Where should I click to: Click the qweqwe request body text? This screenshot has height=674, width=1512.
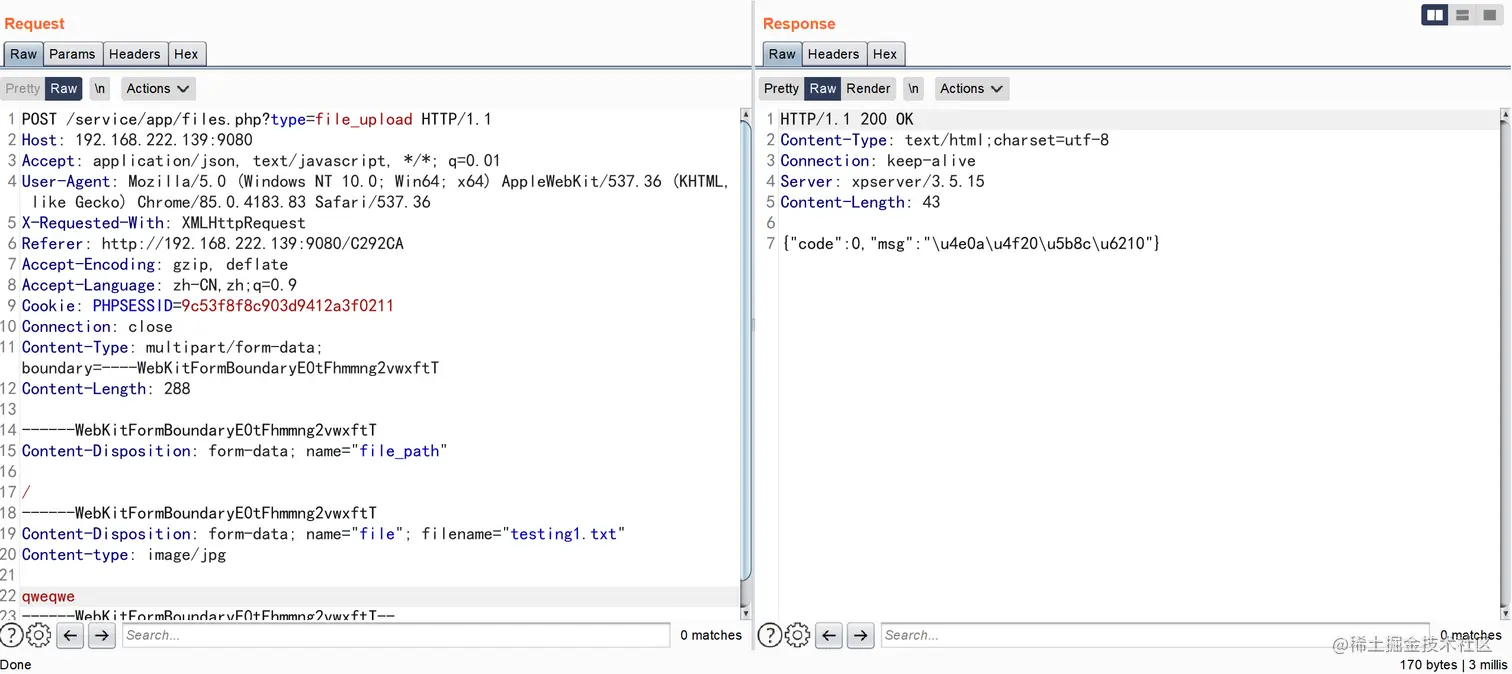48,597
